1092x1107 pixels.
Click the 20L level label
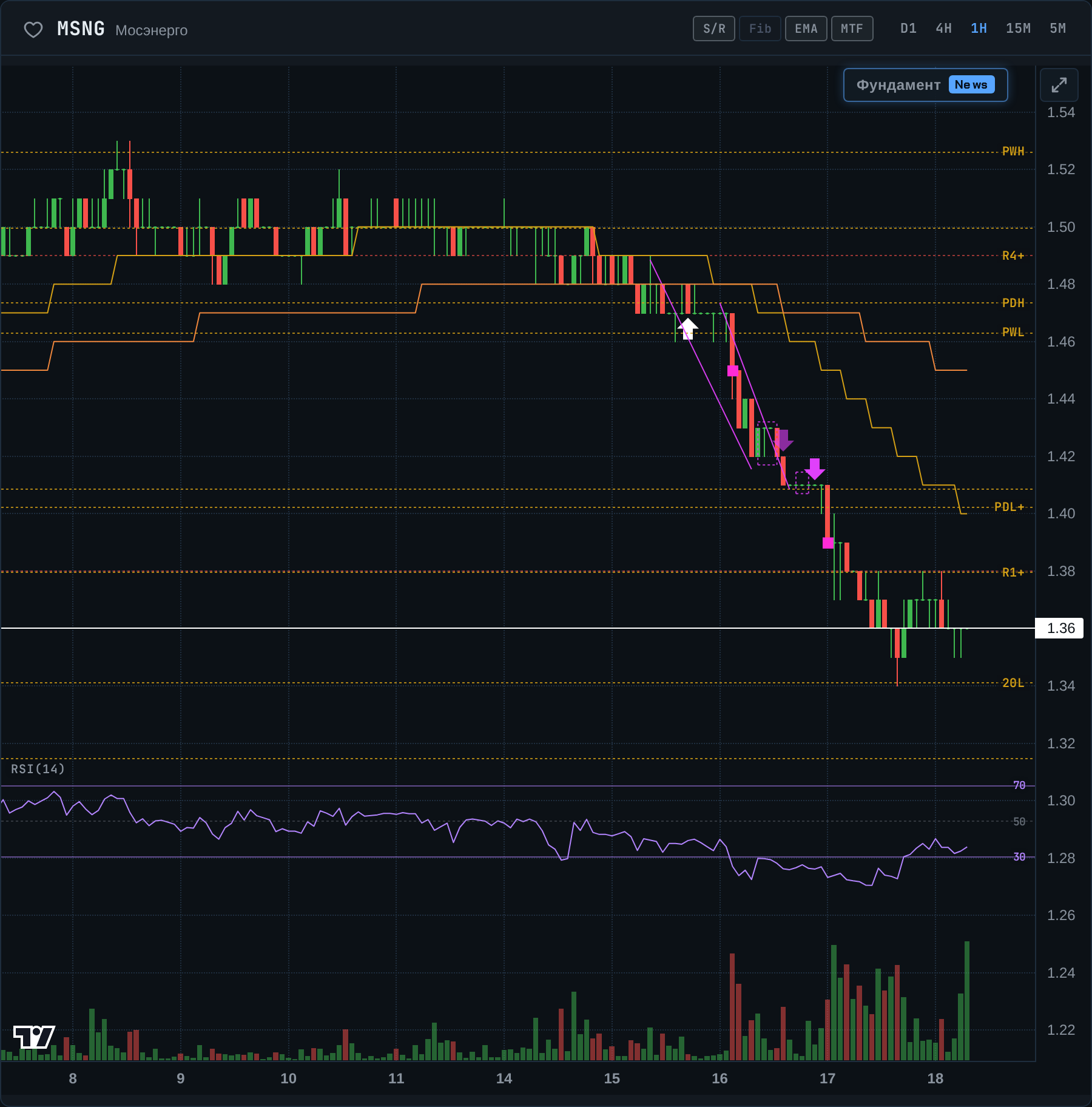(1013, 683)
